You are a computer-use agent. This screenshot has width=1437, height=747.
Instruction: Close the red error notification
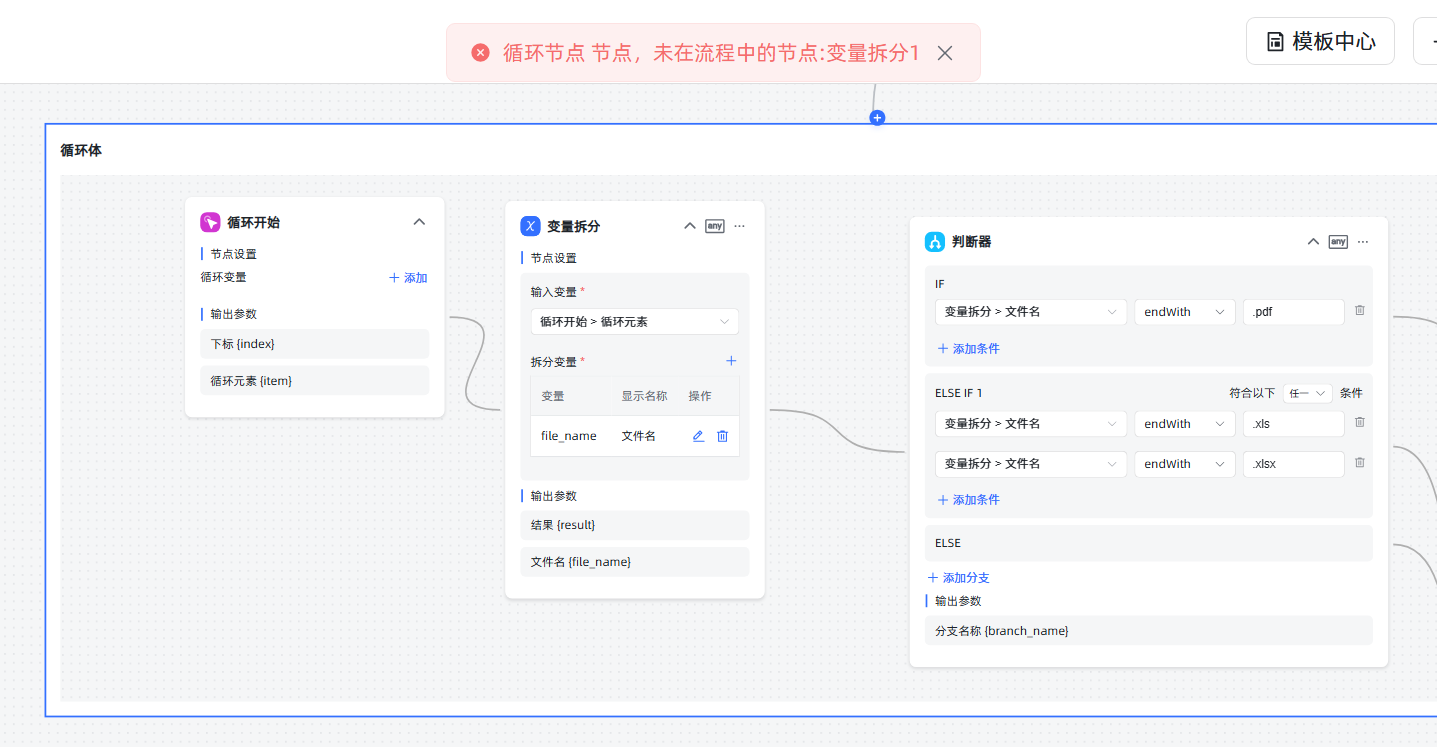(x=945, y=53)
